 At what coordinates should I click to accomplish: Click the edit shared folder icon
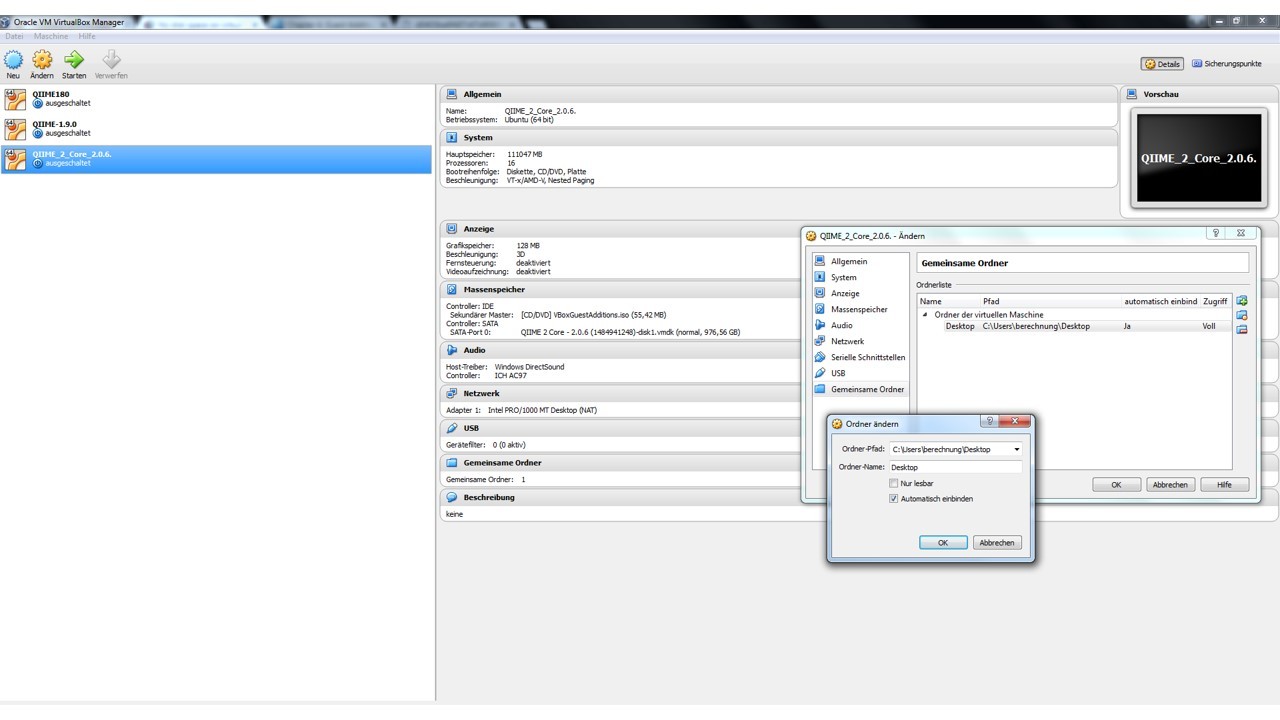pyautogui.click(x=1242, y=315)
